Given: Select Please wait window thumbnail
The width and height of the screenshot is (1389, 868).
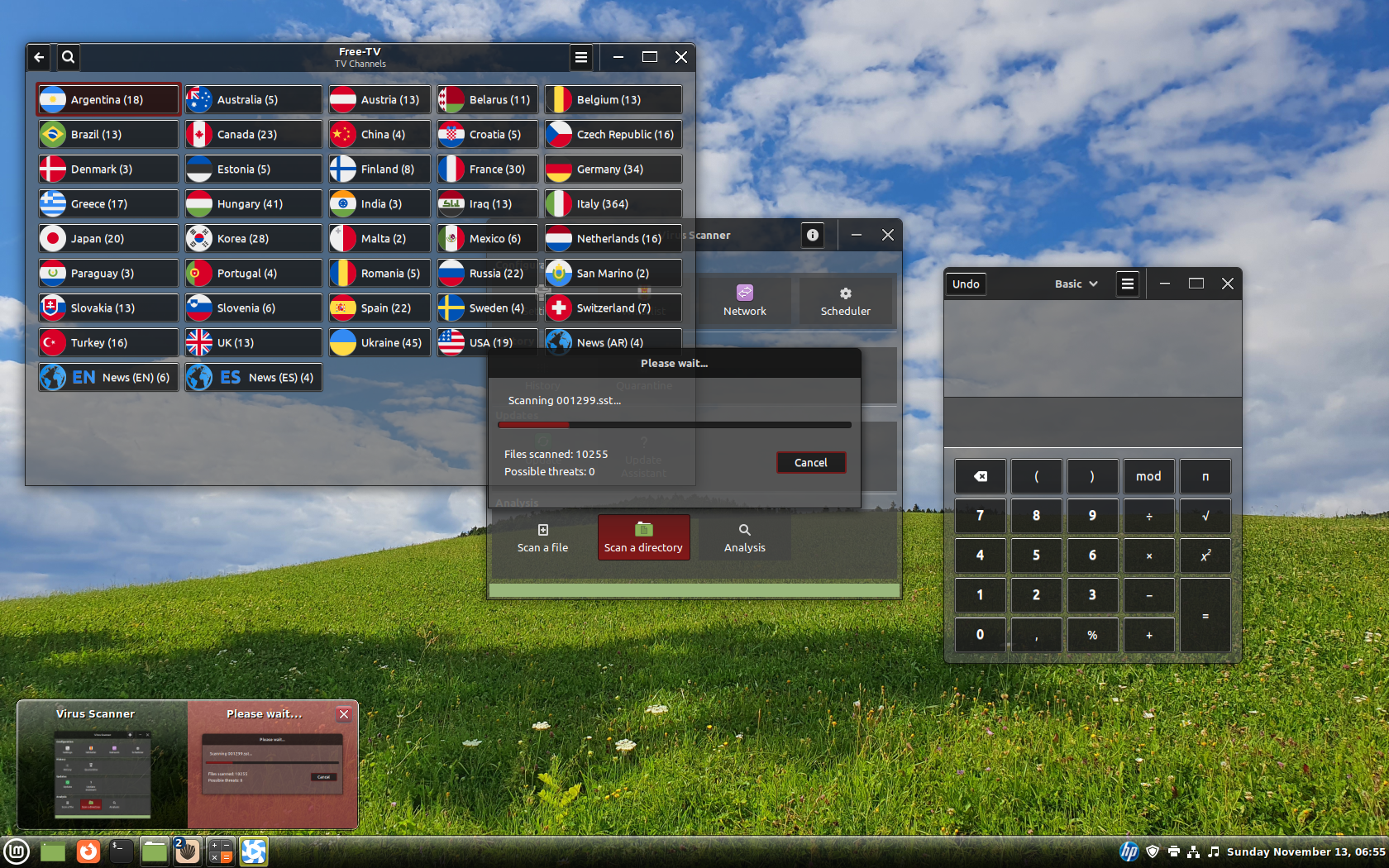Looking at the screenshot, I should [x=273, y=764].
